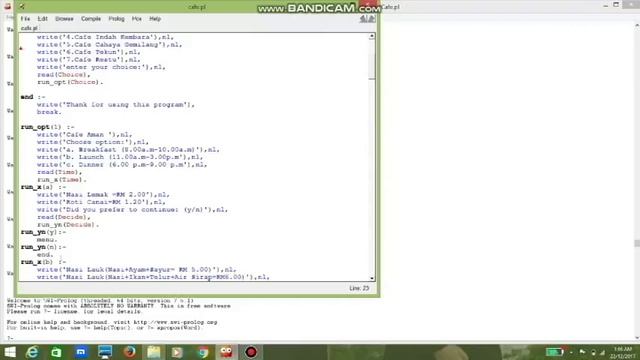
Task: Open the Maxthon browser taskbar icon
Action: (81, 352)
